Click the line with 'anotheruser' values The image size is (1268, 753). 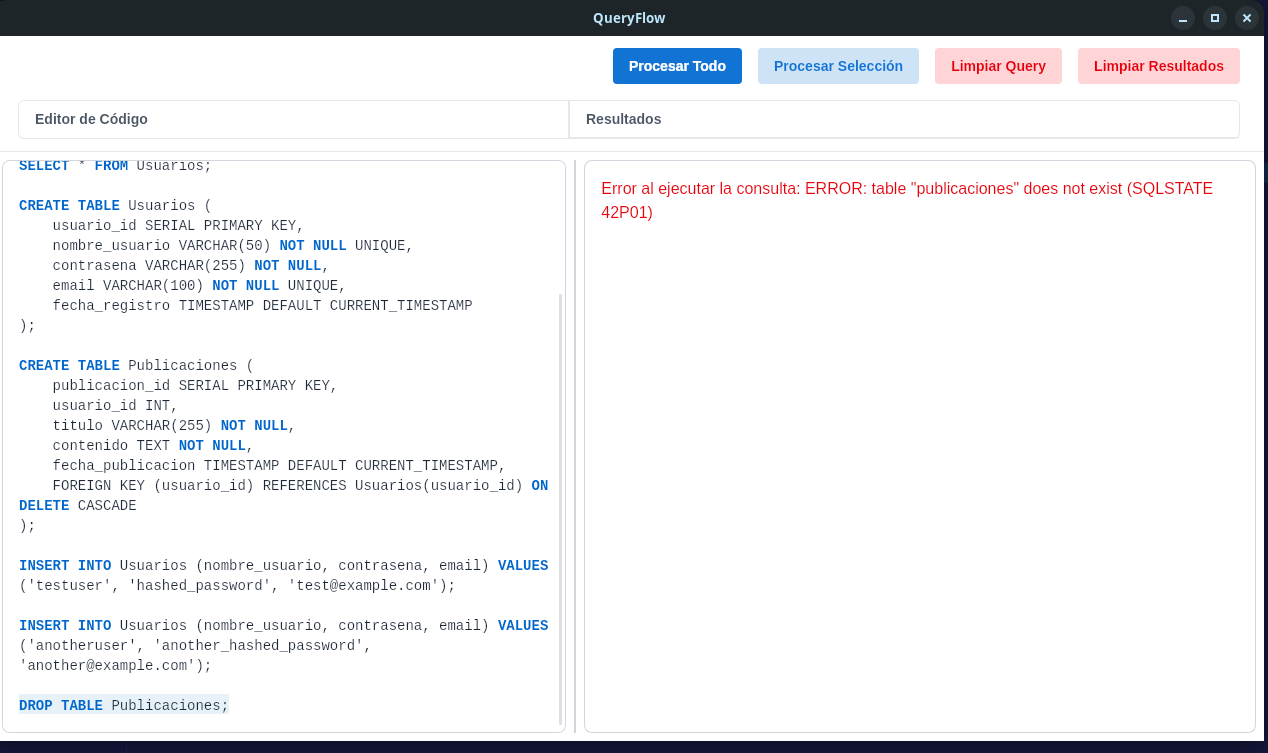click(195, 646)
